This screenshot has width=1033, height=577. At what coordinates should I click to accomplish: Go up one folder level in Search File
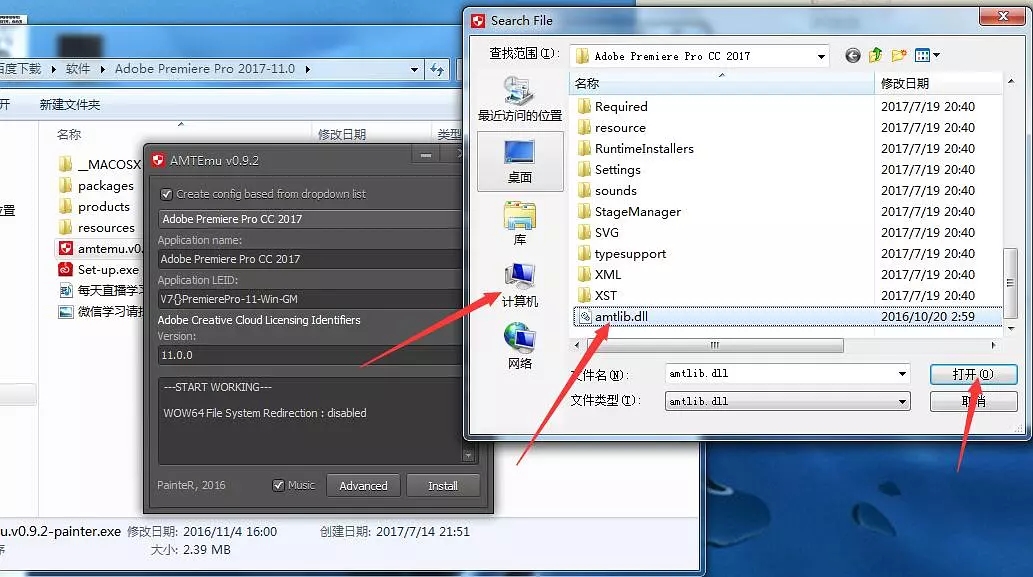[876, 56]
